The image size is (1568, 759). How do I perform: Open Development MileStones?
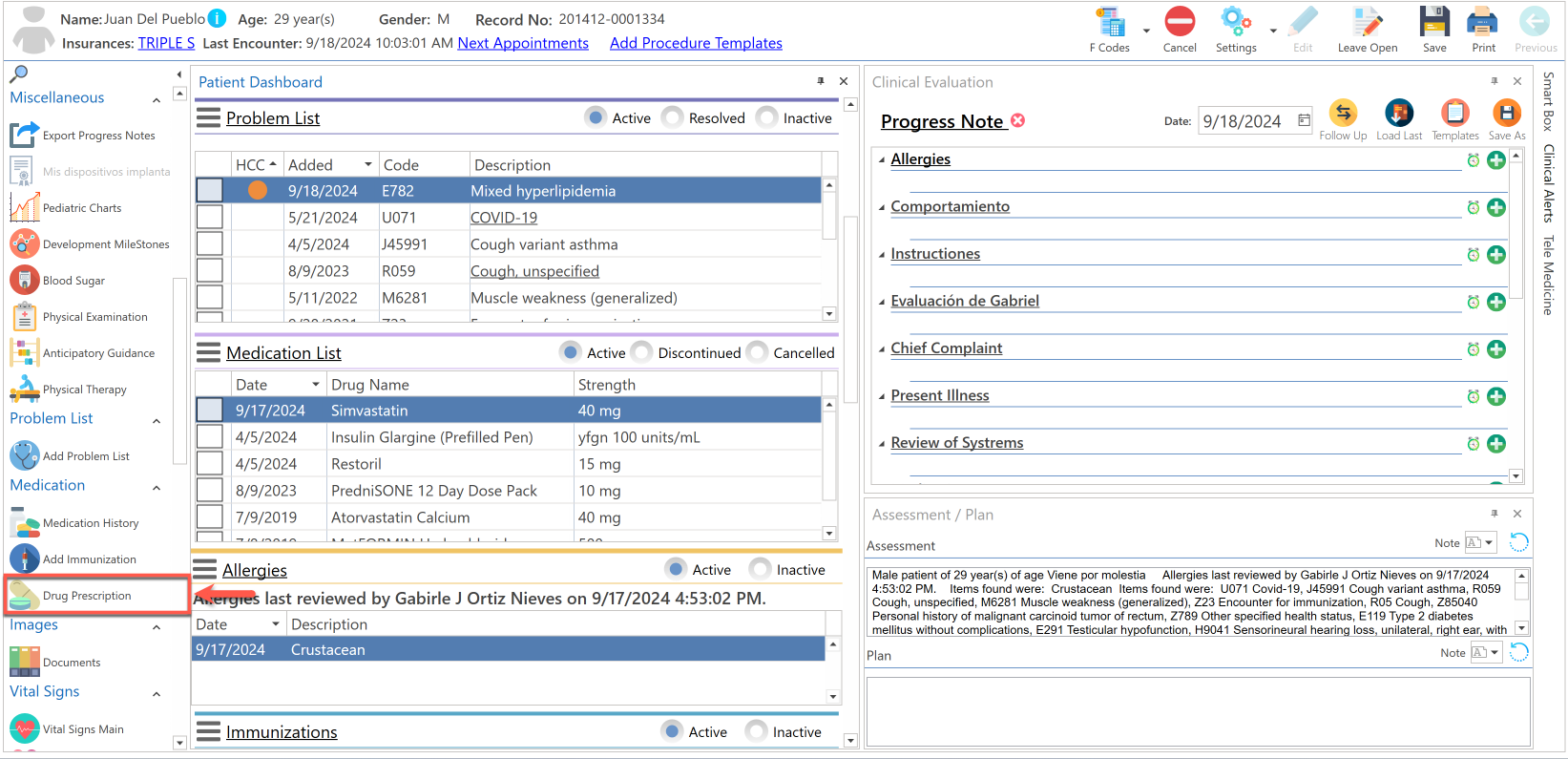(90, 244)
